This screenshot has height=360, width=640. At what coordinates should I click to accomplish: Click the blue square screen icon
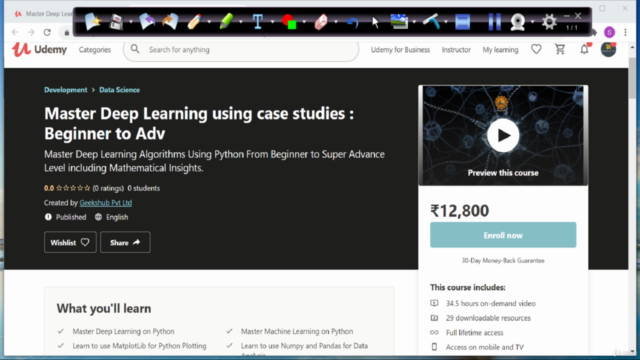click(462, 22)
